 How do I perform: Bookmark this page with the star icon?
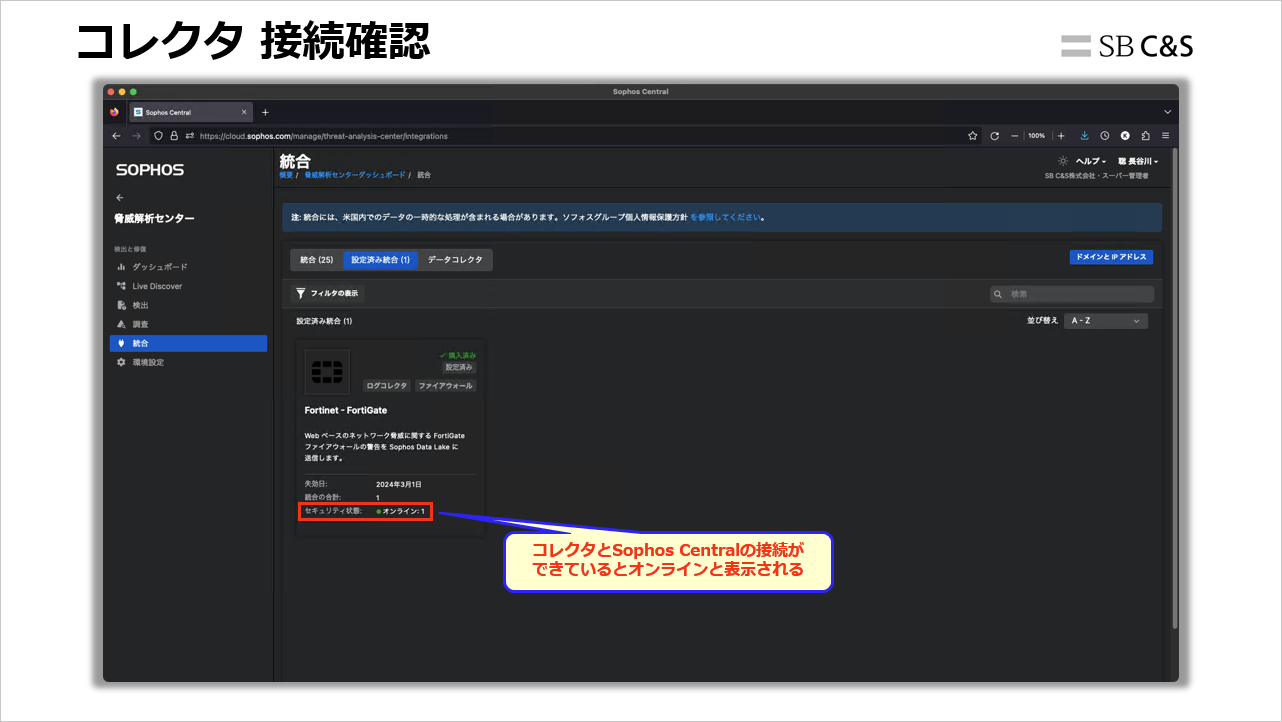(972, 136)
